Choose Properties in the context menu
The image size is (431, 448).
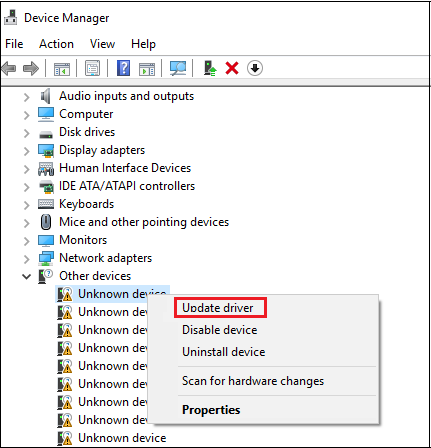211,410
